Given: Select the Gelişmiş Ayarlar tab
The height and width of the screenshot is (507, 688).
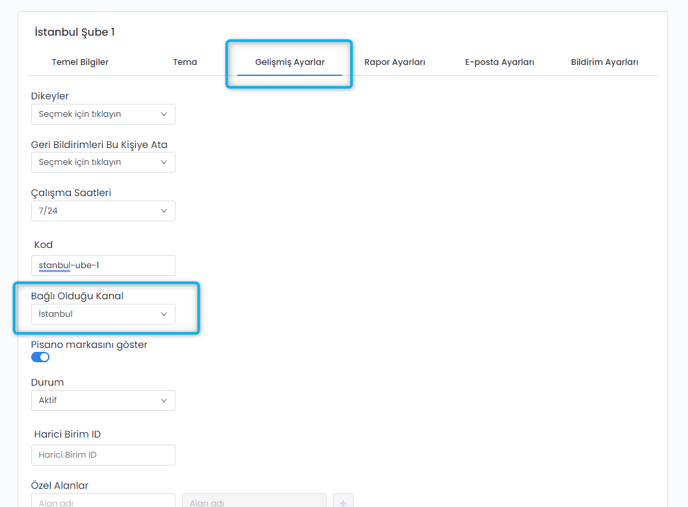Looking at the screenshot, I should [x=289, y=62].
